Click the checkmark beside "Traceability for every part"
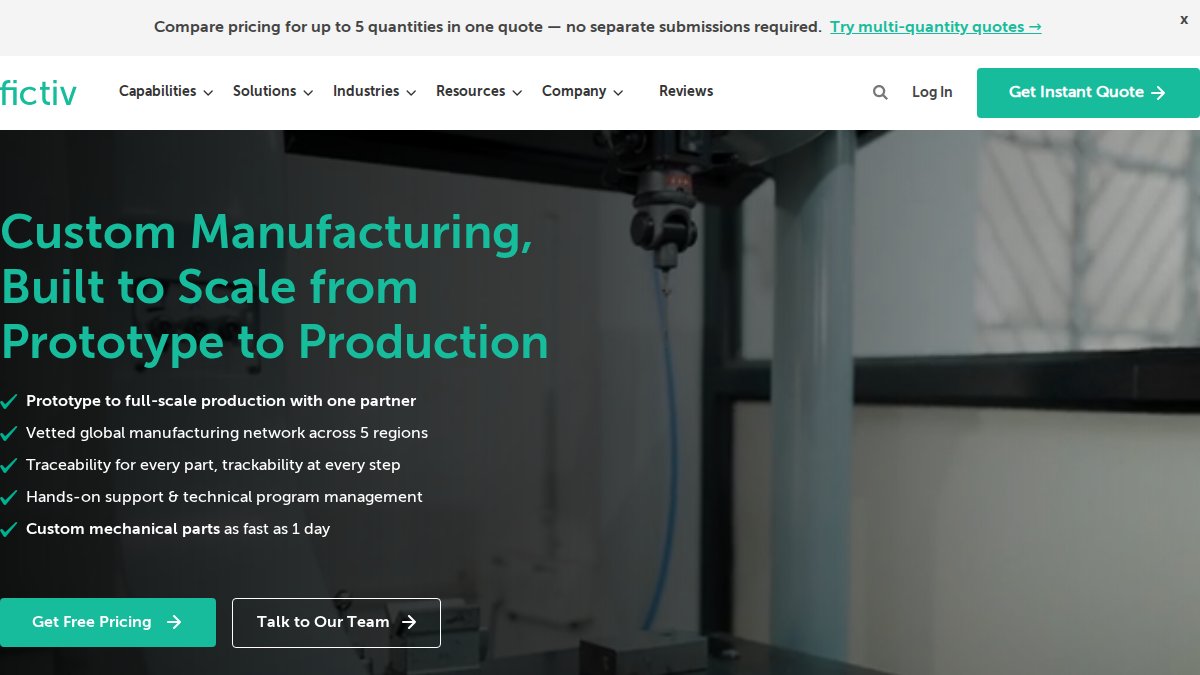This screenshot has height=675, width=1200. [x=9, y=466]
